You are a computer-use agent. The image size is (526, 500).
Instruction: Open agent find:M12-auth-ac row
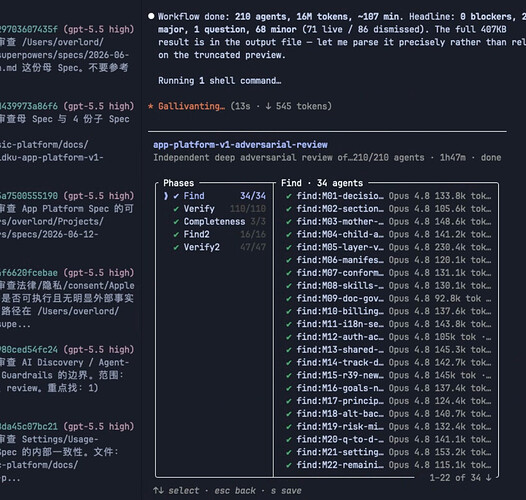388,337
